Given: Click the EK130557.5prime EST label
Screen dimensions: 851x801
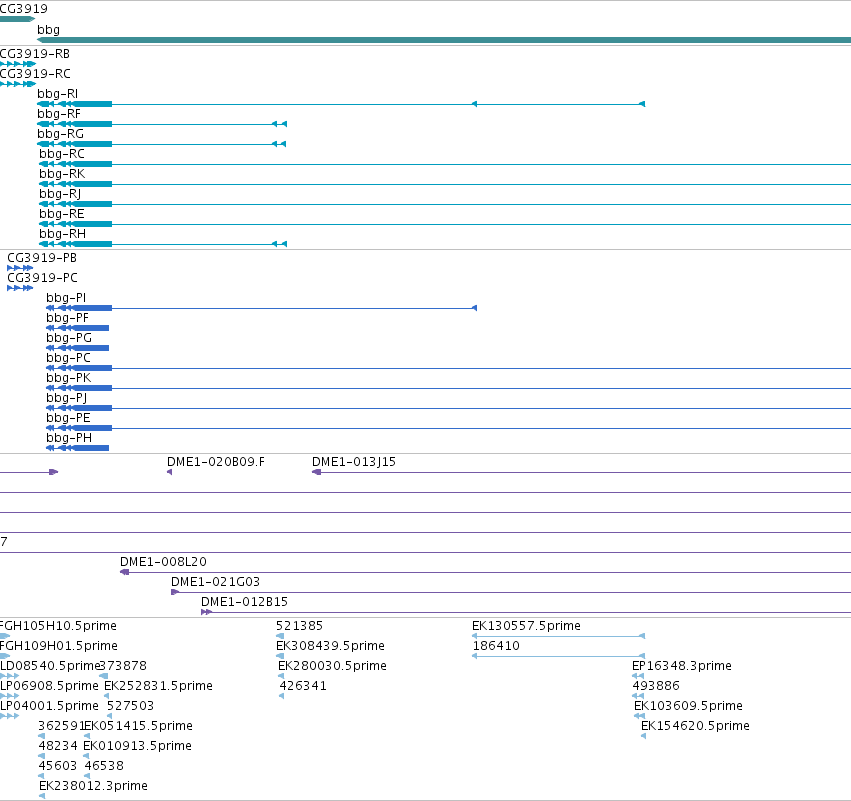Looking at the screenshot, I should point(526,626).
